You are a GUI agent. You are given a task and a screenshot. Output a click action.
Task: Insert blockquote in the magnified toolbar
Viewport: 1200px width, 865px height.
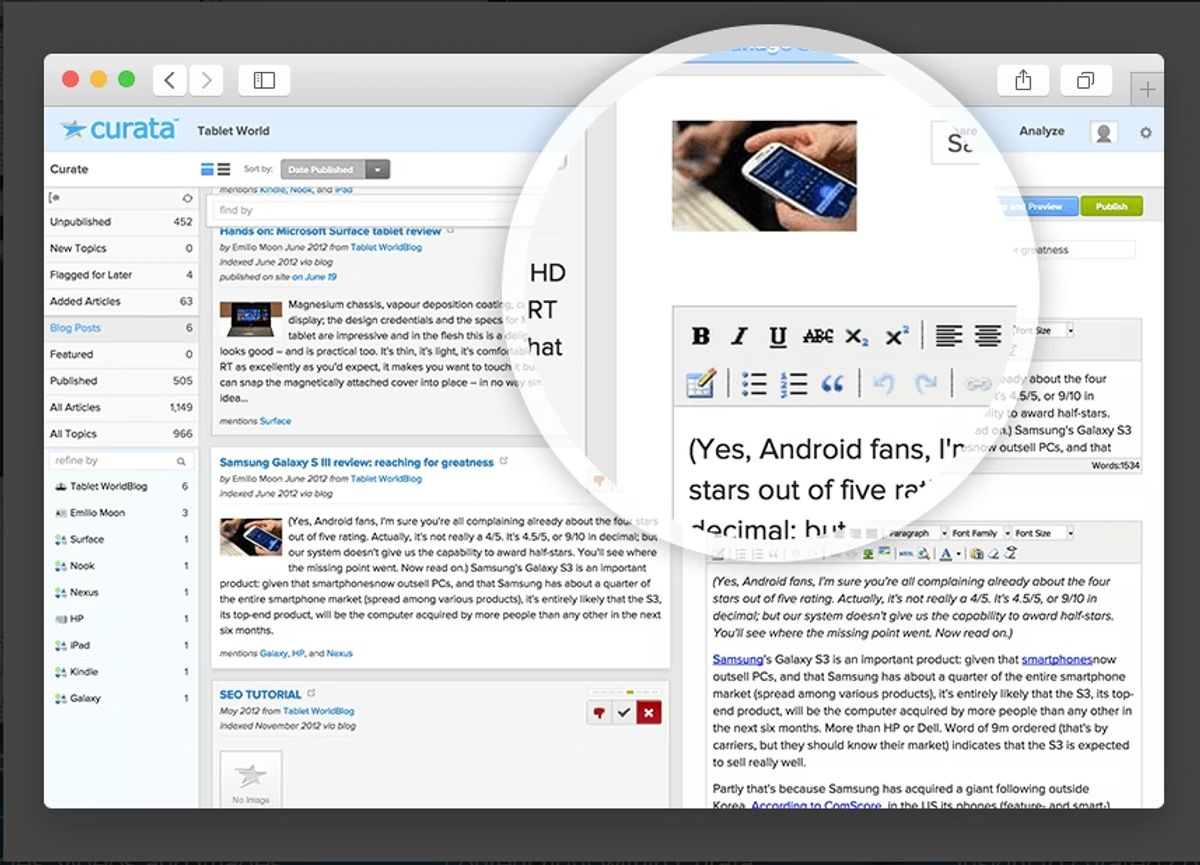coord(832,384)
